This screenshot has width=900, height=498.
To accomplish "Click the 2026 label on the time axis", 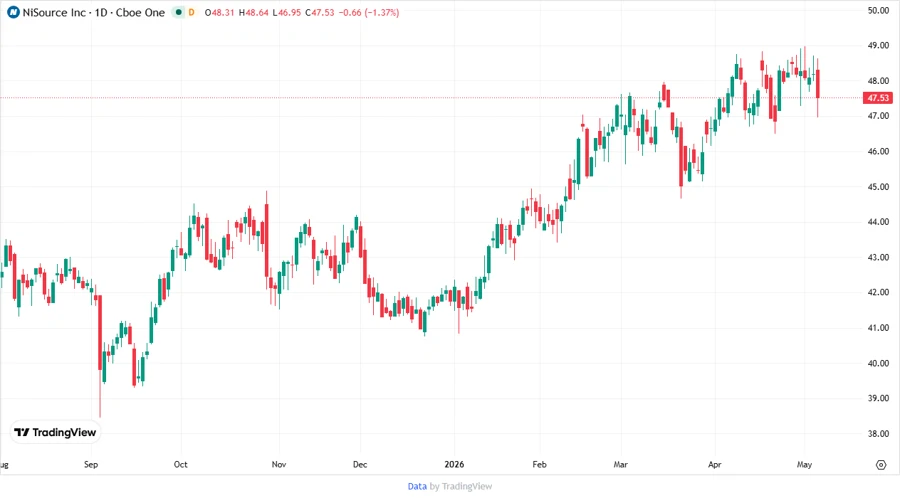I will (454, 465).
